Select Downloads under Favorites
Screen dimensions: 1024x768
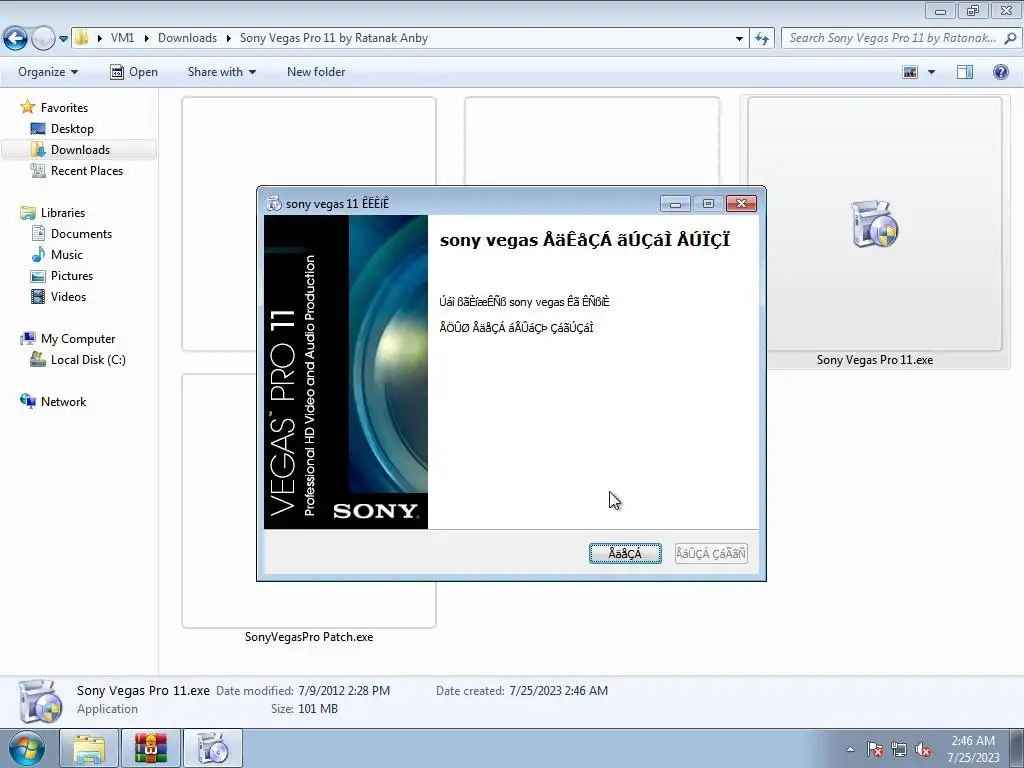point(80,150)
